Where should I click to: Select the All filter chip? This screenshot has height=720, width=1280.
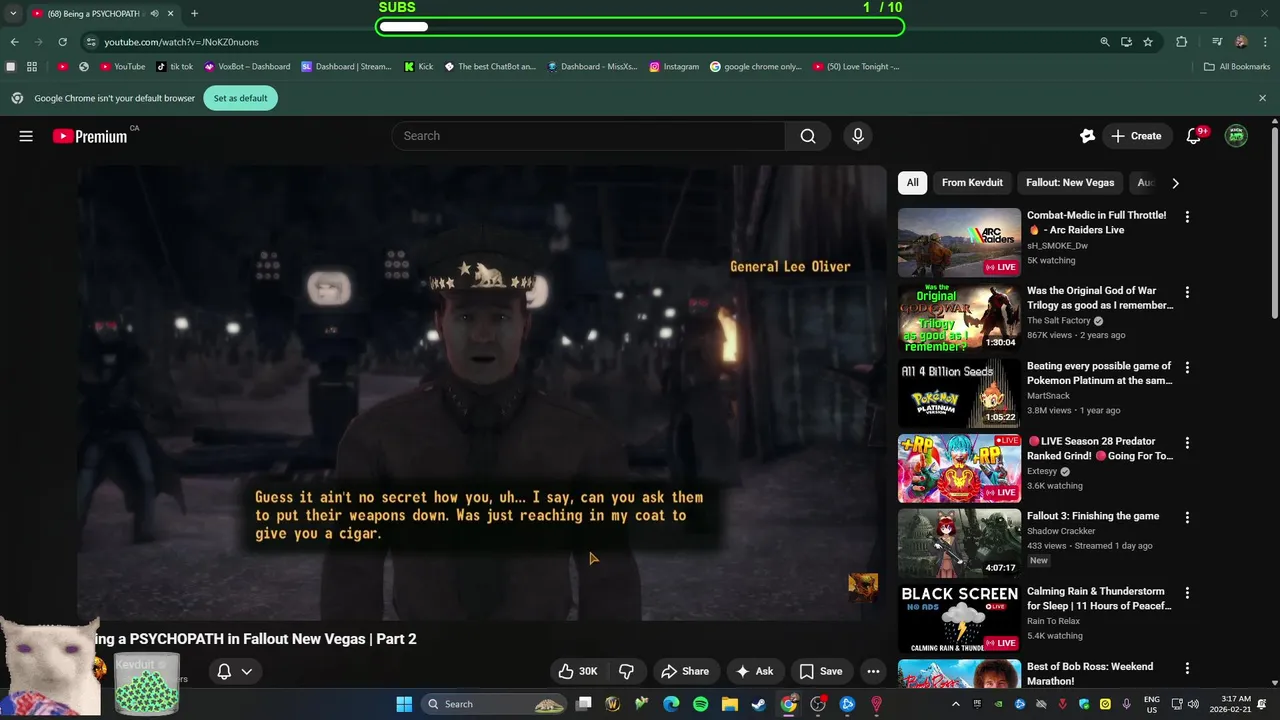pyautogui.click(x=912, y=183)
